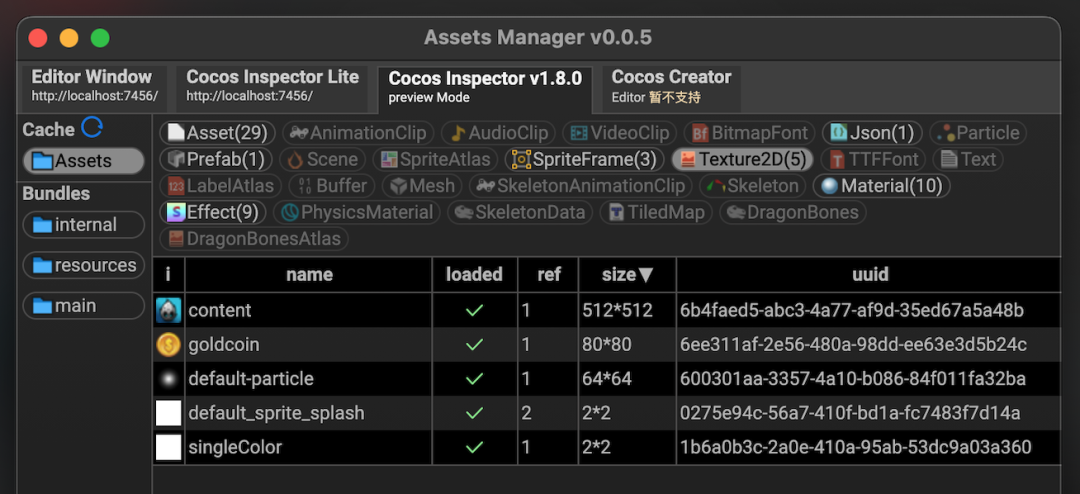Image resolution: width=1080 pixels, height=494 pixels.
Task: Filter by Material(10) type
Action: (882, 185)
